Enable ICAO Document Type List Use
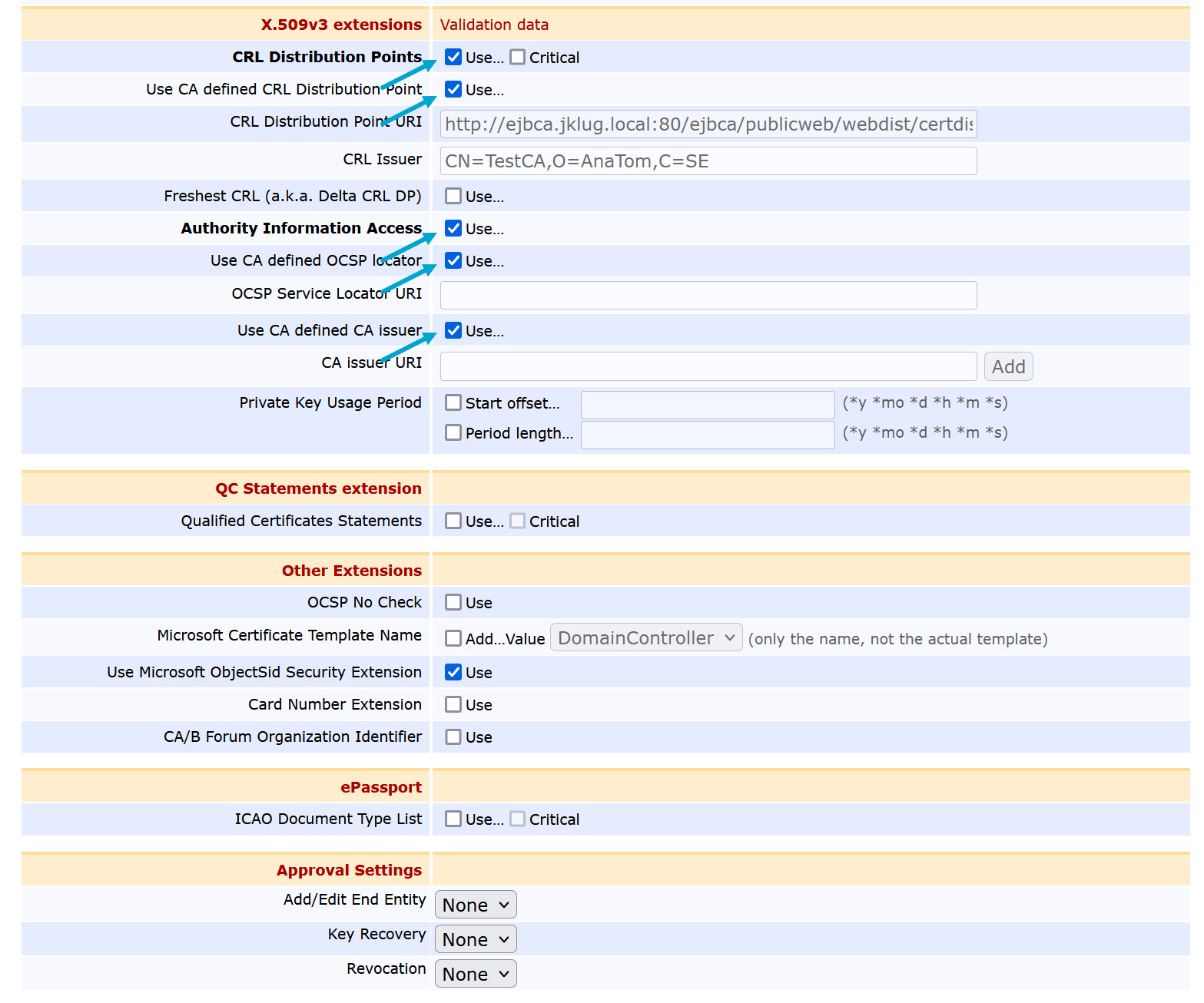The width and height of the screenshot is (1204, 1003). pos(453,819)
